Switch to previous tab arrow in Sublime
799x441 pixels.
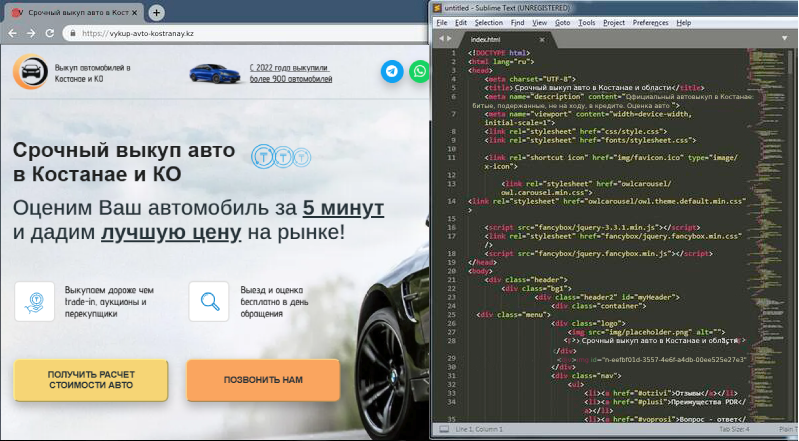click(441, 39)
